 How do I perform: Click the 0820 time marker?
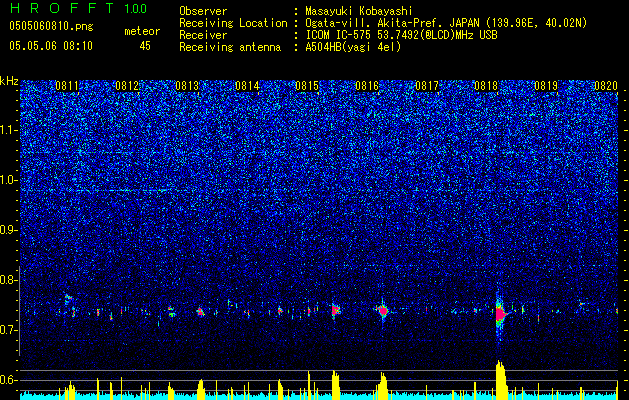pyautogui.click(x=606, y=86)
